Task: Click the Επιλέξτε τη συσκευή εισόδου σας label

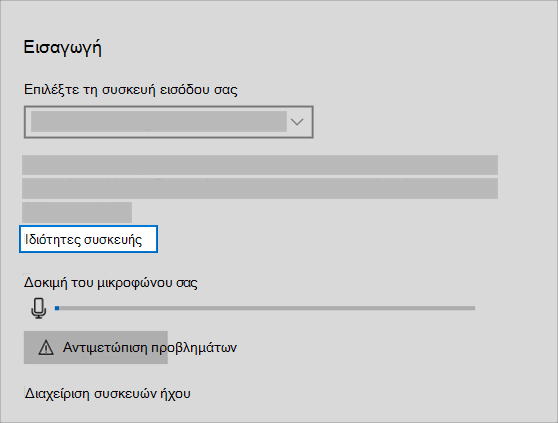Action: (x=131, y=90)
